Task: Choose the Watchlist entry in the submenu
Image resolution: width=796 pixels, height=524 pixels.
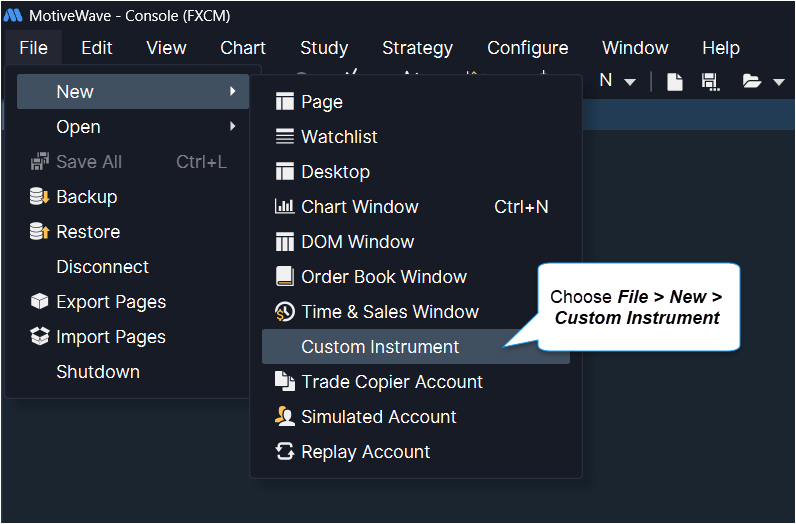Action: tap(339, 137)
